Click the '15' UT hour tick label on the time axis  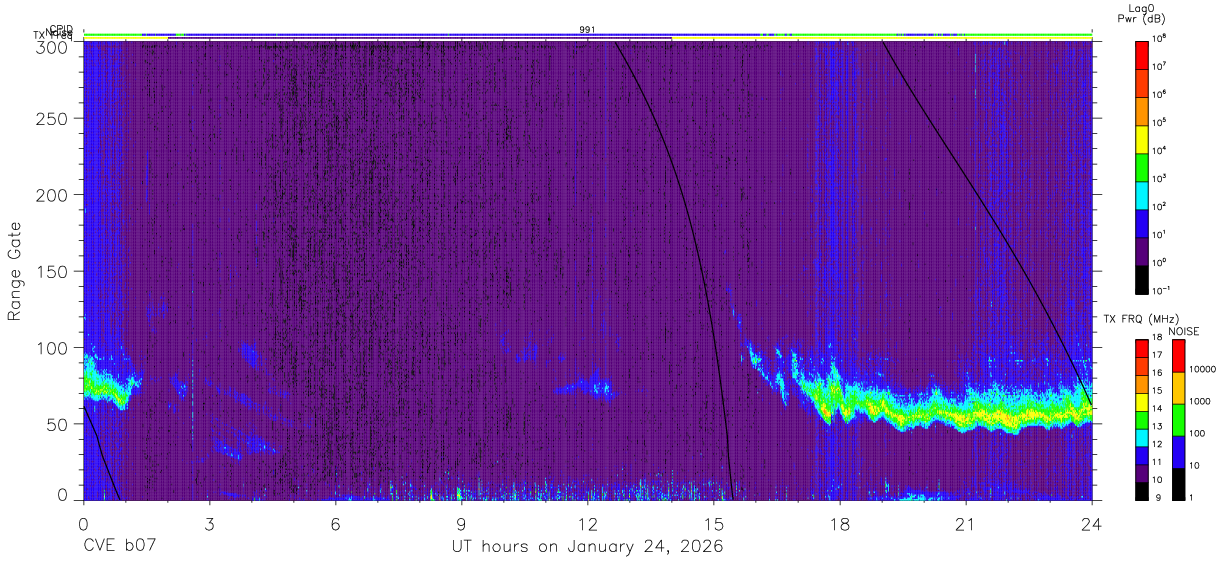(713, 523)
